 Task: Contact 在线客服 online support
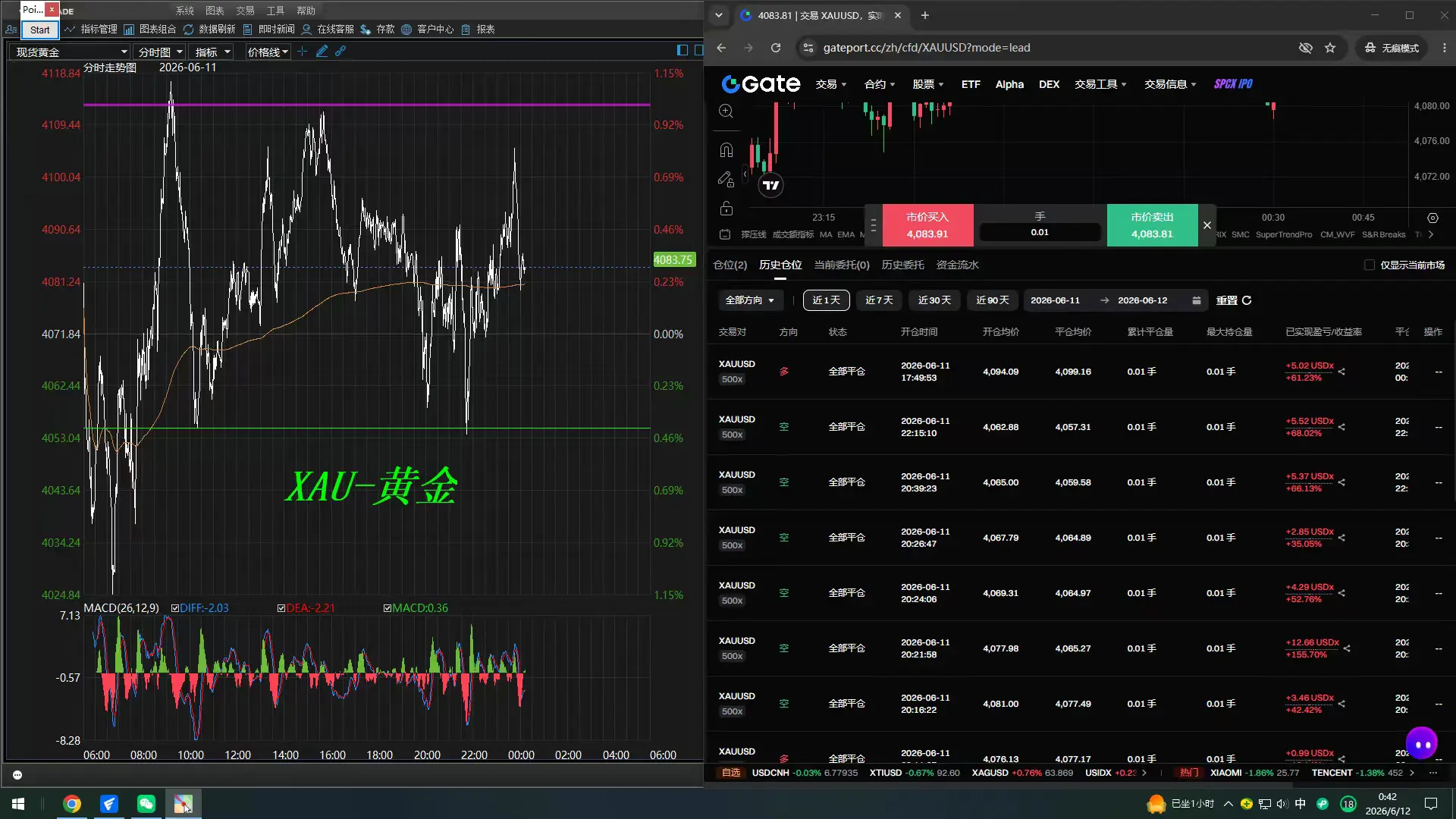[x=328, y=30]
